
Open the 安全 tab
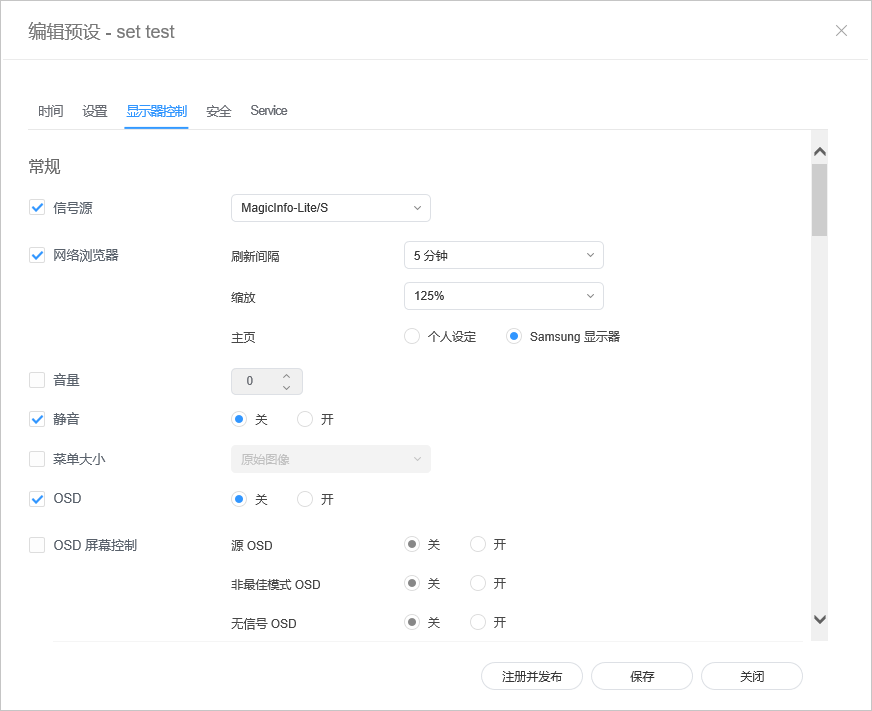point(219,111)
